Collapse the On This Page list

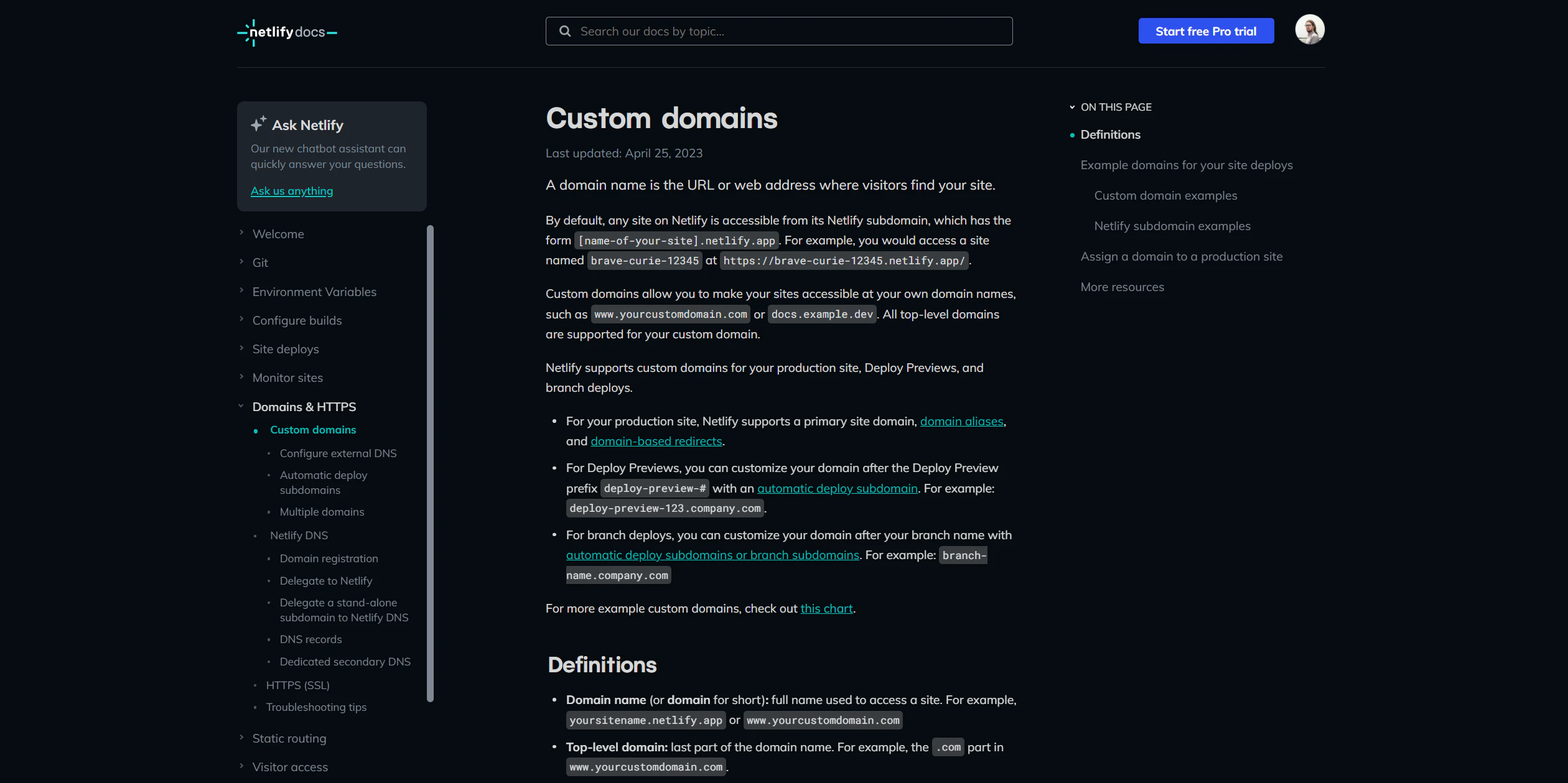(x=1072, y=107)
